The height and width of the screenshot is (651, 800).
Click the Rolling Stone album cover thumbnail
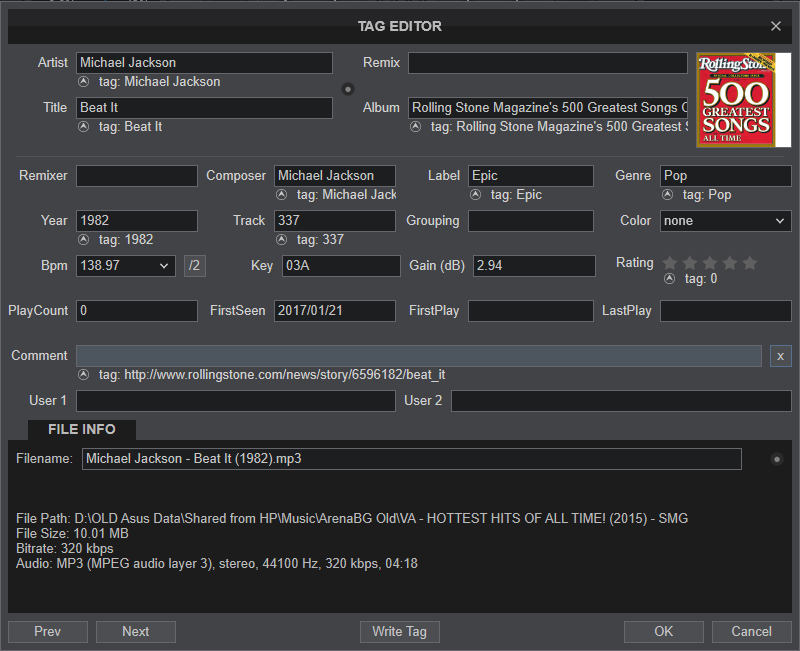tap(743, 100)
